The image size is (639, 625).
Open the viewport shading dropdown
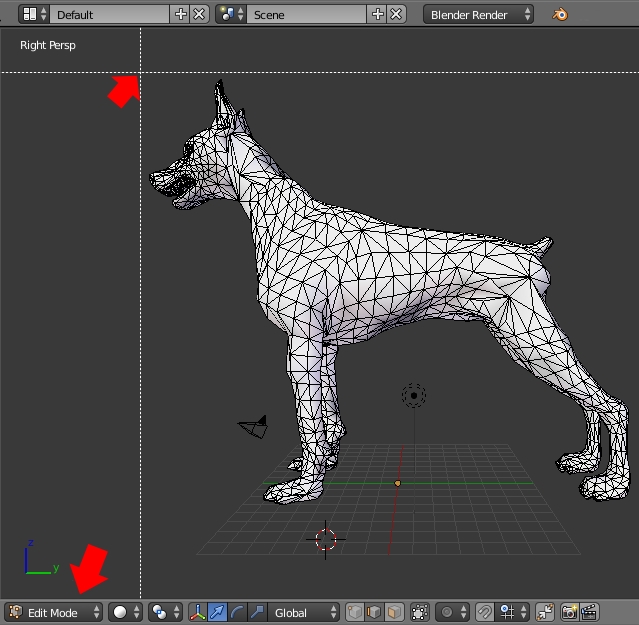pyautogui.click(x=126, y=612)
